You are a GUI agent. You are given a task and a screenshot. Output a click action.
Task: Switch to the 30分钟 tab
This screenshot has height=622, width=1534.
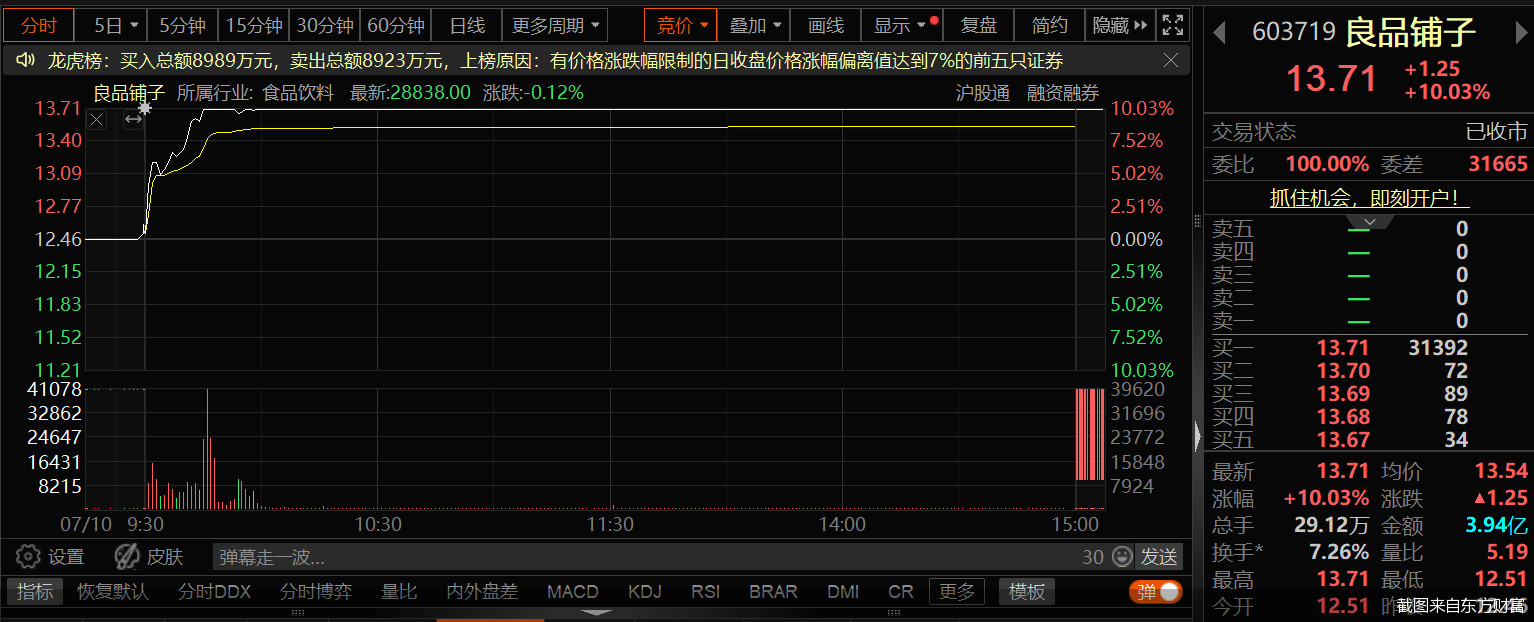coord(325,25)
